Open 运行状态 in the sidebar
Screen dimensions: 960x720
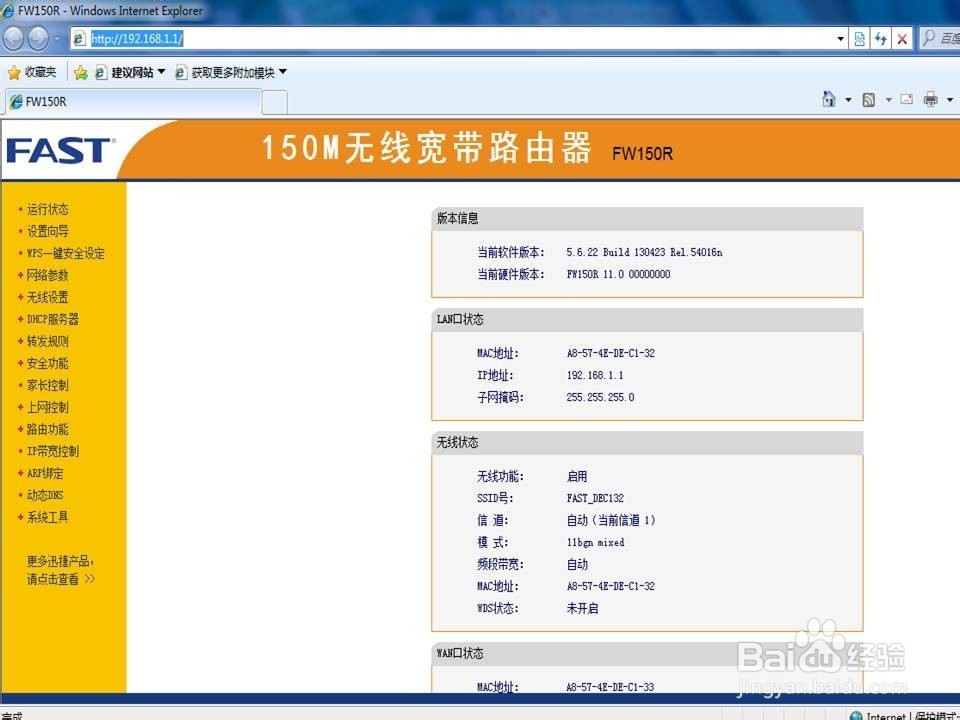click(x=47, y=209)
